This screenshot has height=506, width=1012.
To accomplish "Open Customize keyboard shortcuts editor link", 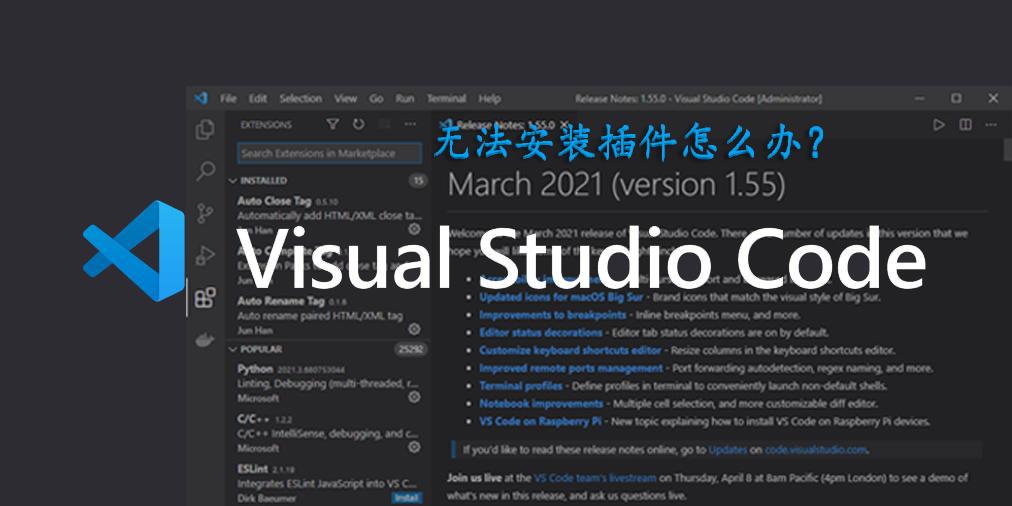I will [x=570, y=350].
